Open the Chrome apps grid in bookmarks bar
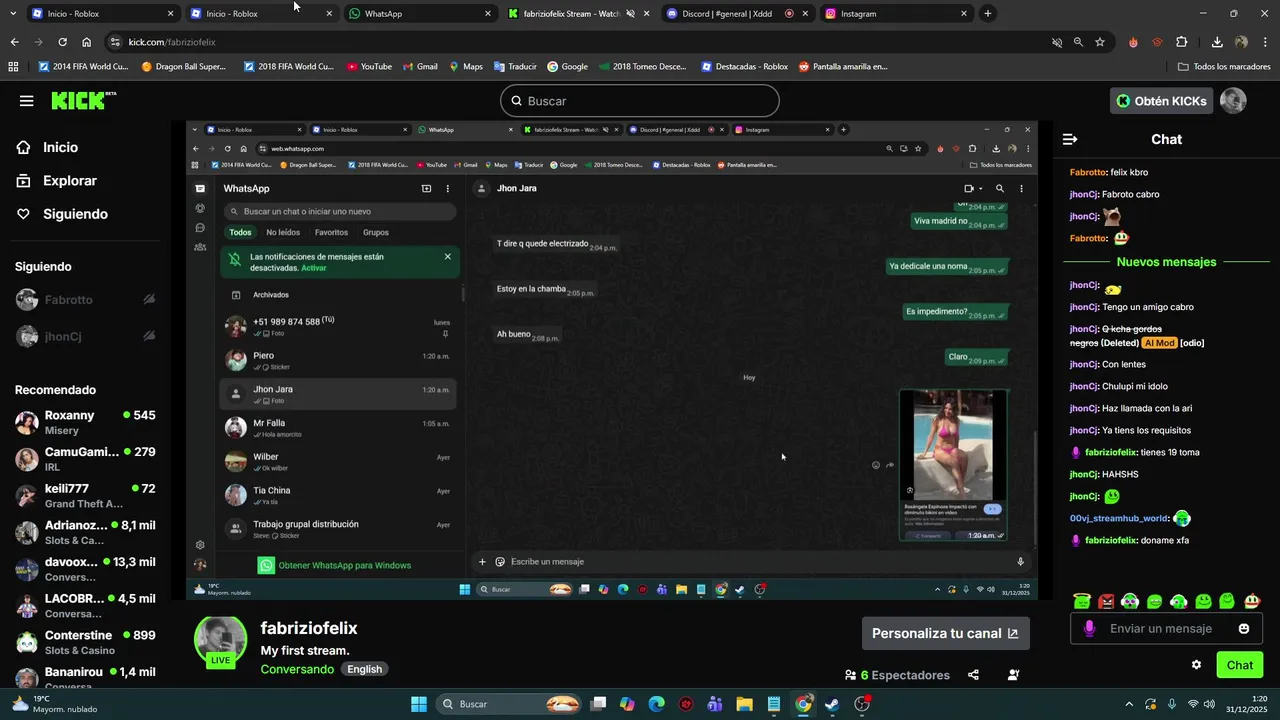The height and width of the screenshot is (720, 1280). [x=13, y=67]
